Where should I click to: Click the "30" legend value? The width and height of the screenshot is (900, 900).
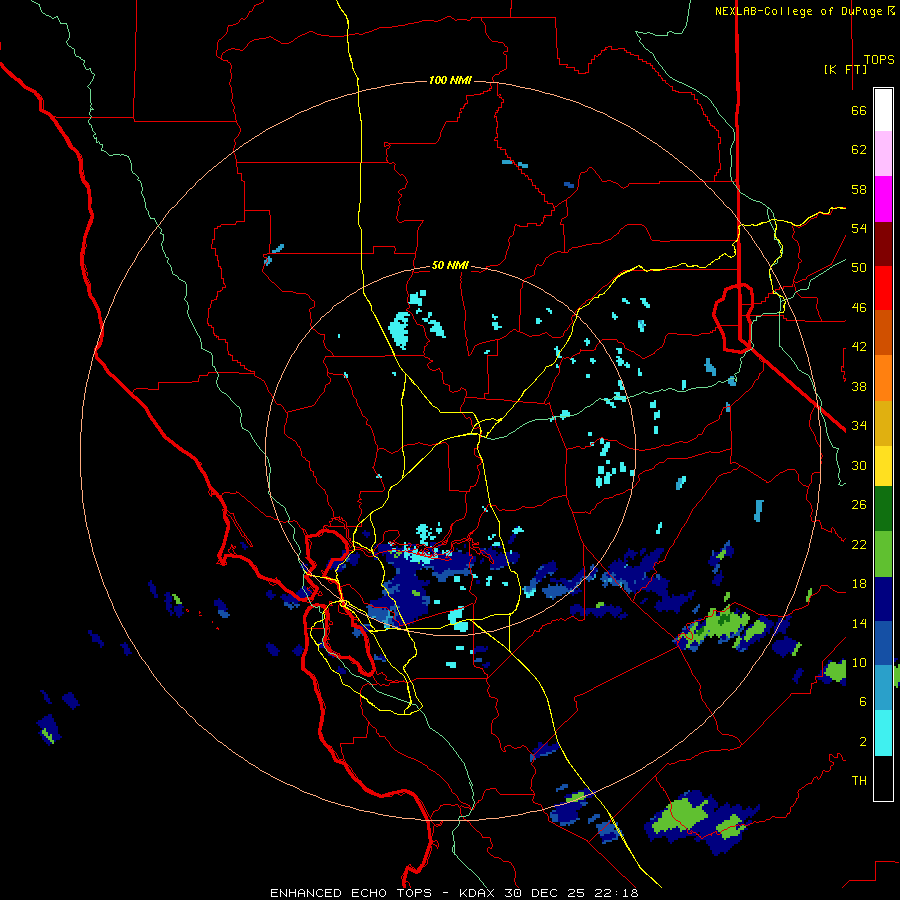click(859, 465)
